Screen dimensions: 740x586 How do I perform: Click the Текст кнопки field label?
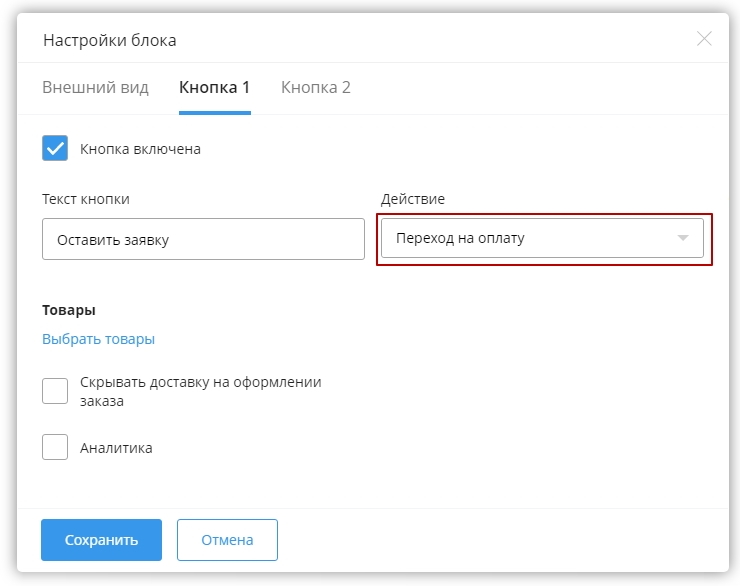[86, 199]
